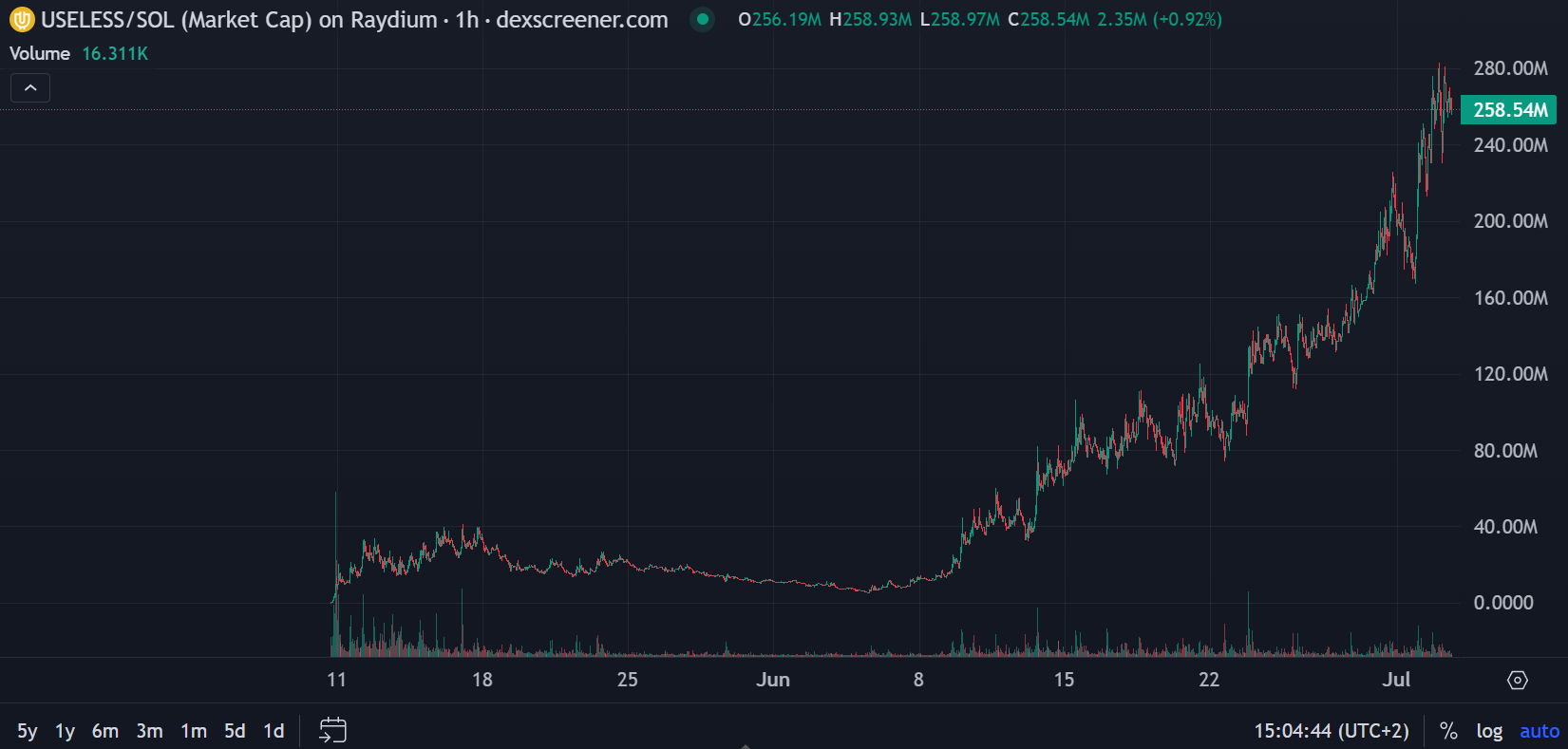Click the 40.00M price axis label

tap(1505, 527)
